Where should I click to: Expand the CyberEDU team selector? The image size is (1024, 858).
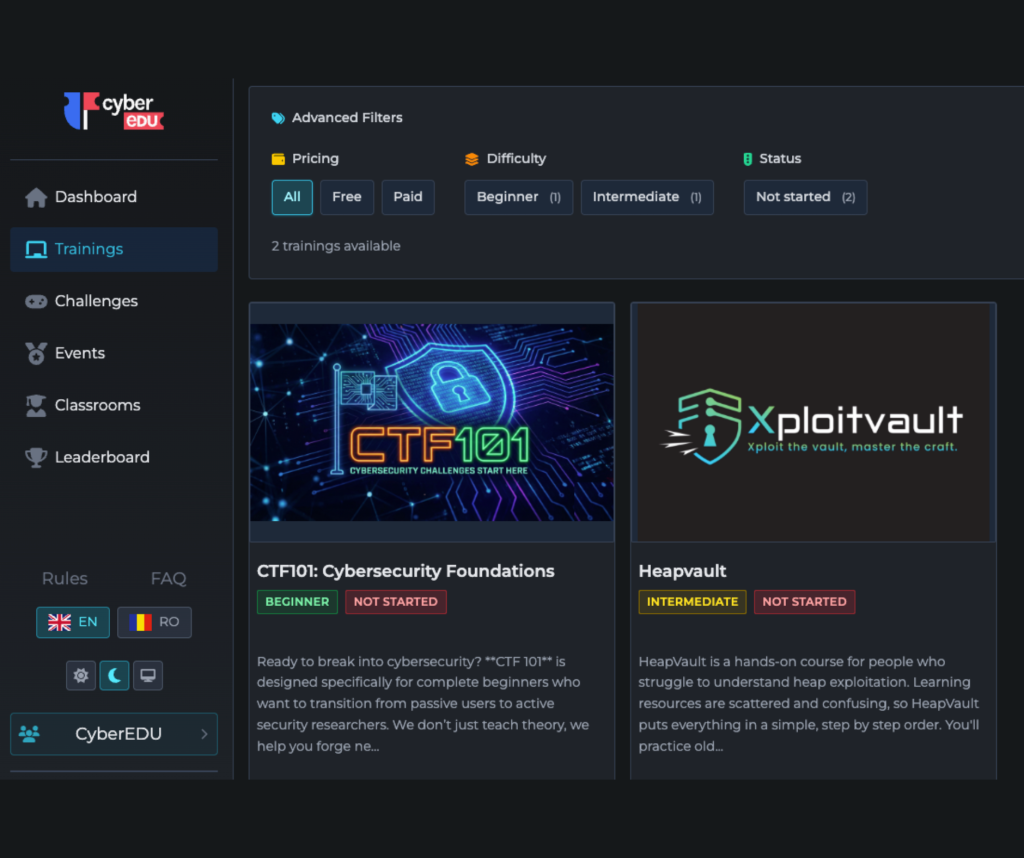(113, 734)
